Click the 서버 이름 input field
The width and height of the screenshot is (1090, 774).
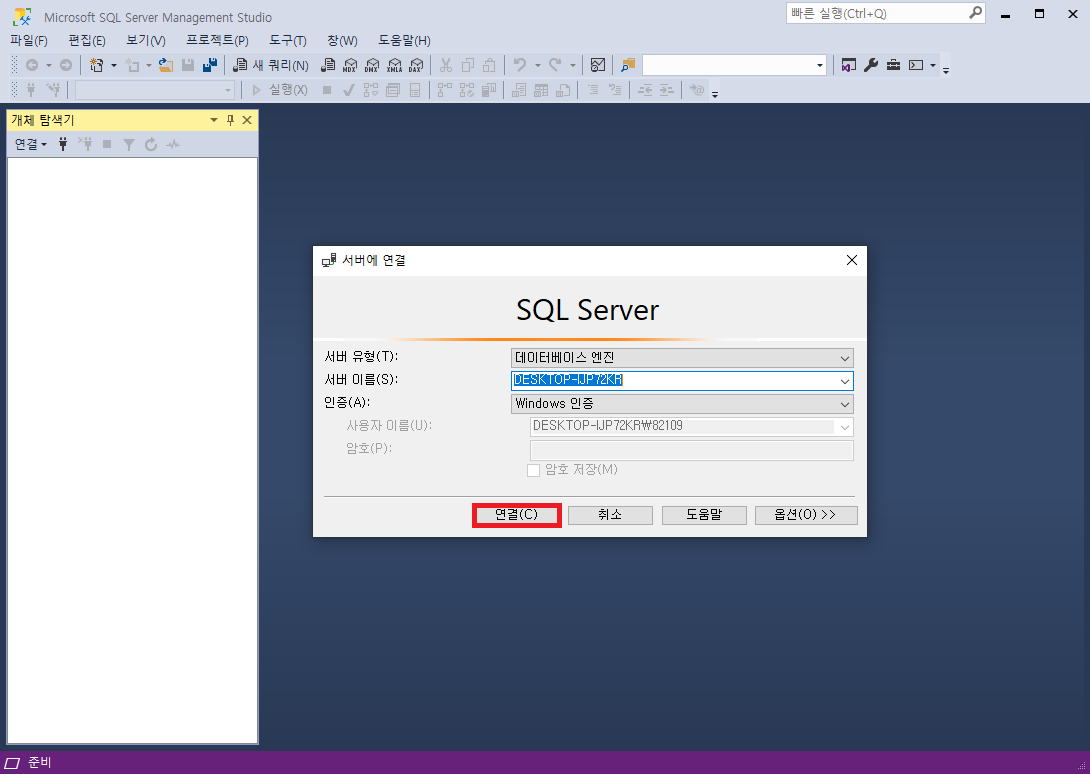[x=674, y=381]
